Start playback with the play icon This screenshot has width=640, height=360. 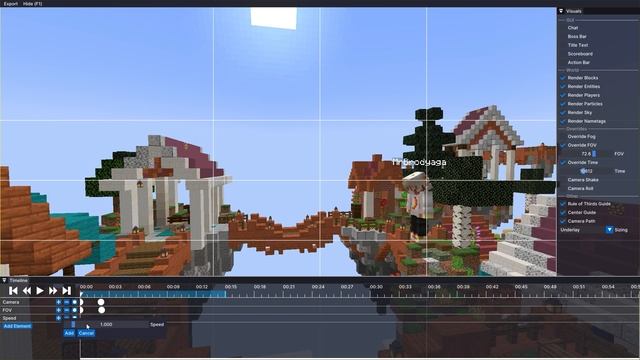tap(40, 291)
